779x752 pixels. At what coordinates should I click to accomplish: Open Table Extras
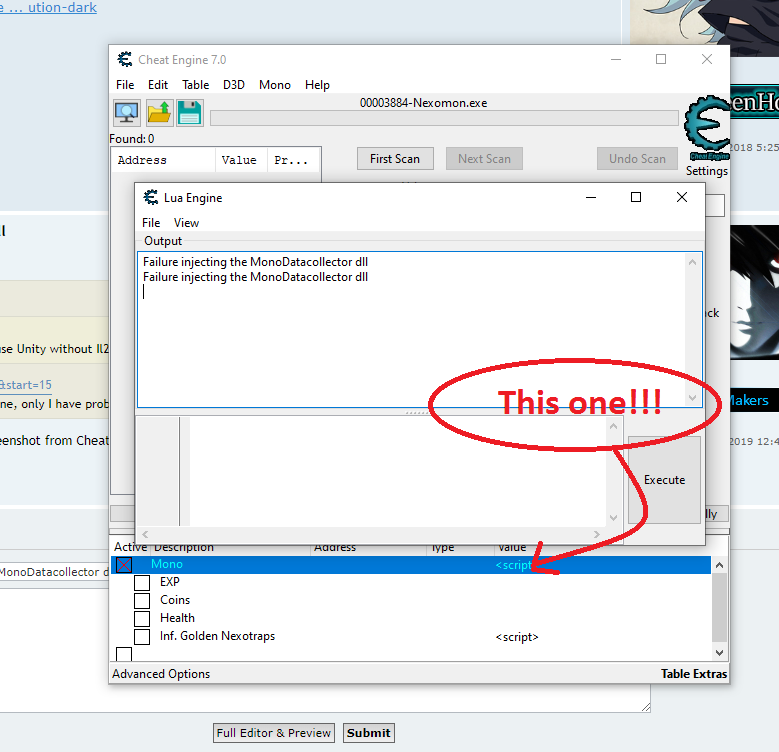click(694, 674)
